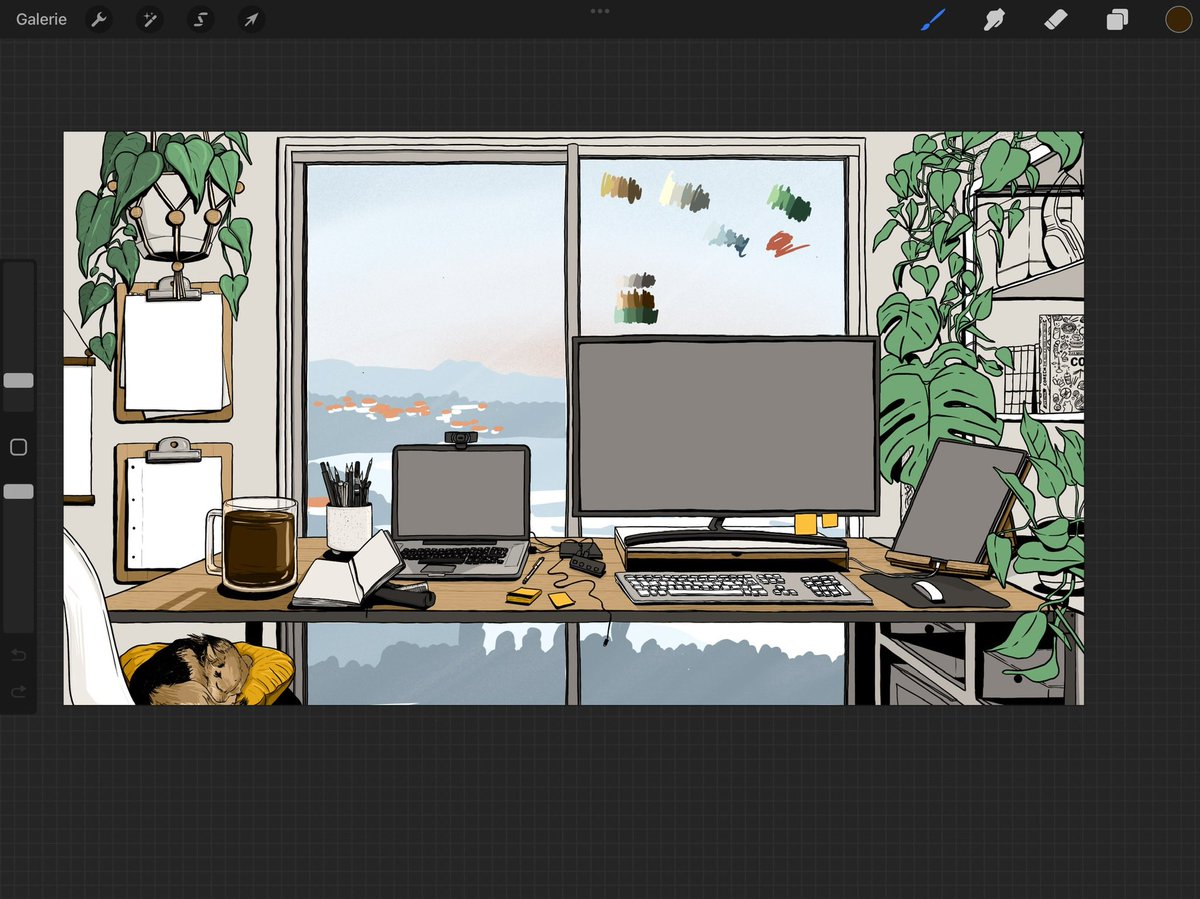Open the Actions wrench menu
The width and height of the screenshot is (1200, 899).
[99, 19]
